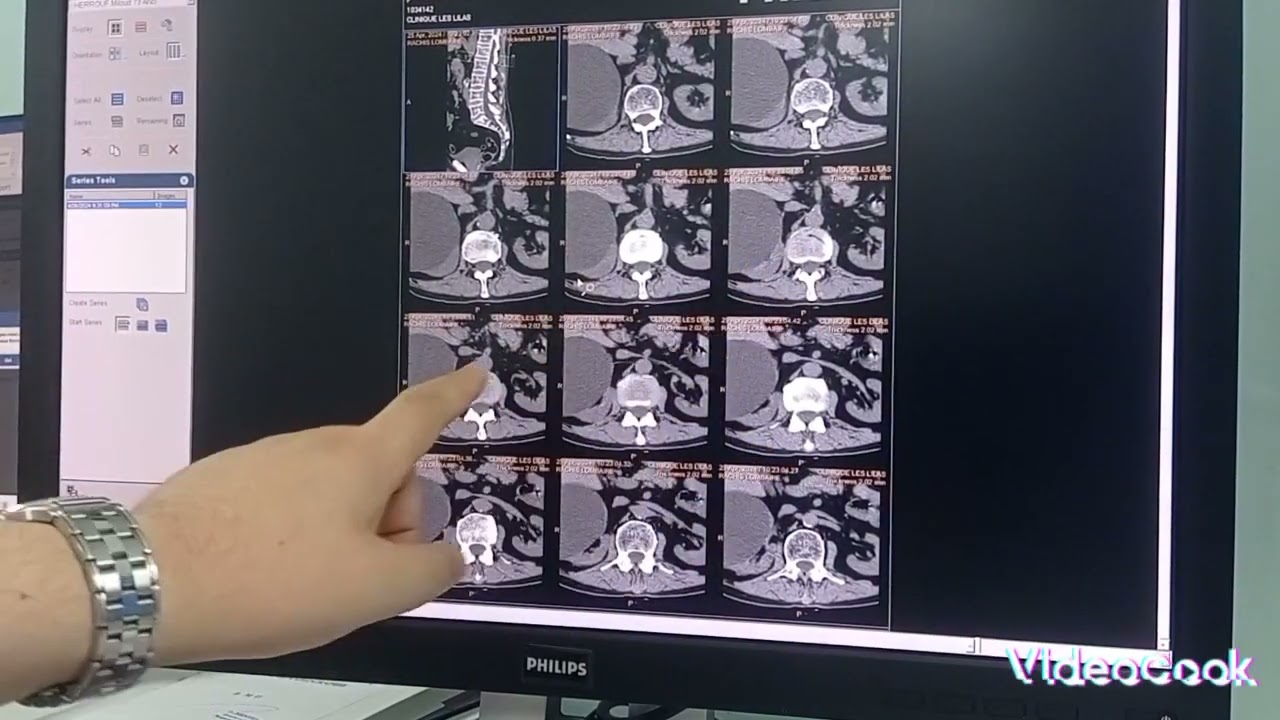Image resolution: width=1280 pixels, height=720 pixels.
Task: Click the Display grid view icon
Action: [x=115, y=28]
